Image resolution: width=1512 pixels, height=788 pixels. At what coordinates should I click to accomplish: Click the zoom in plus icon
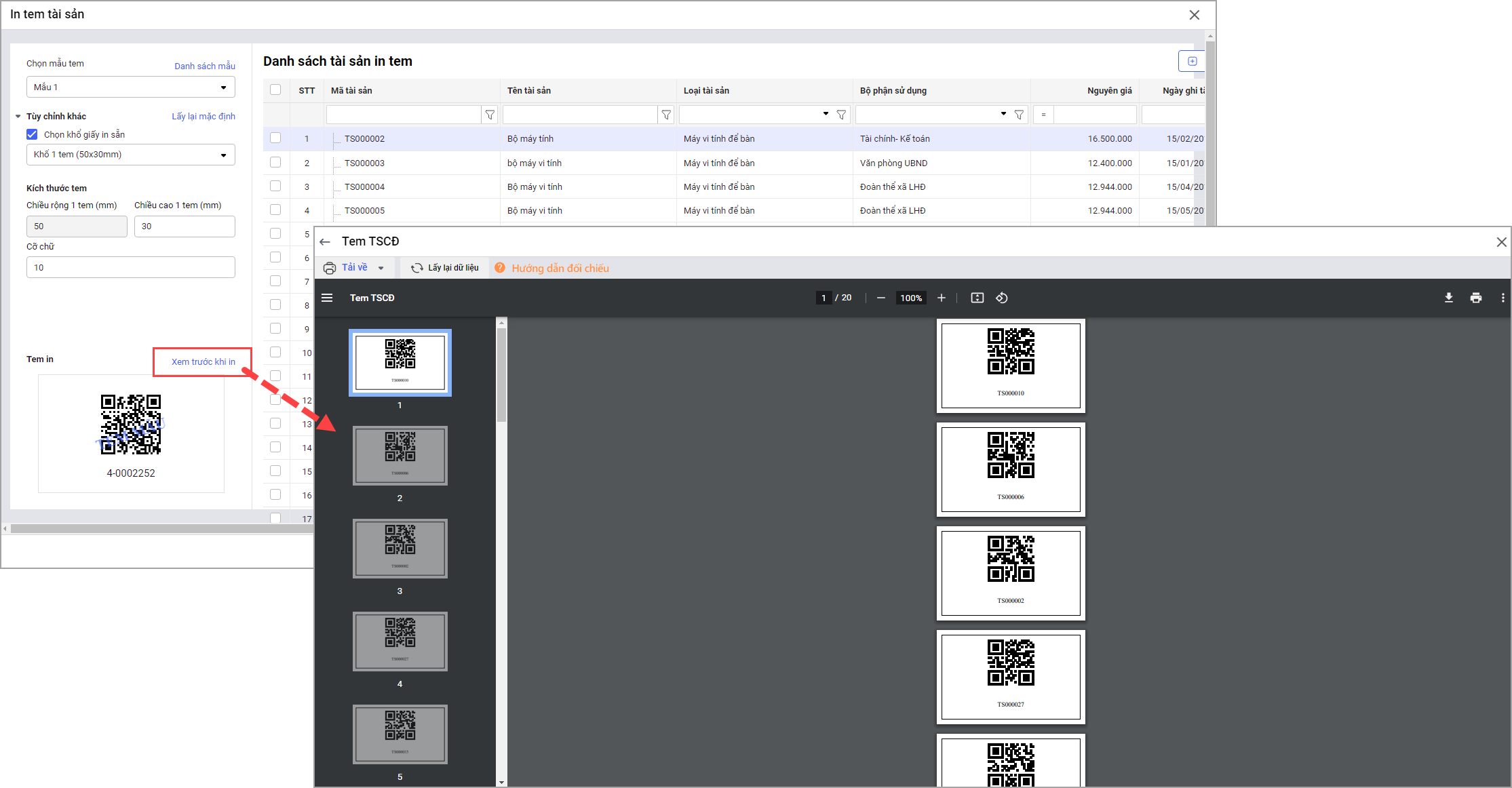[x=941, y=298]
